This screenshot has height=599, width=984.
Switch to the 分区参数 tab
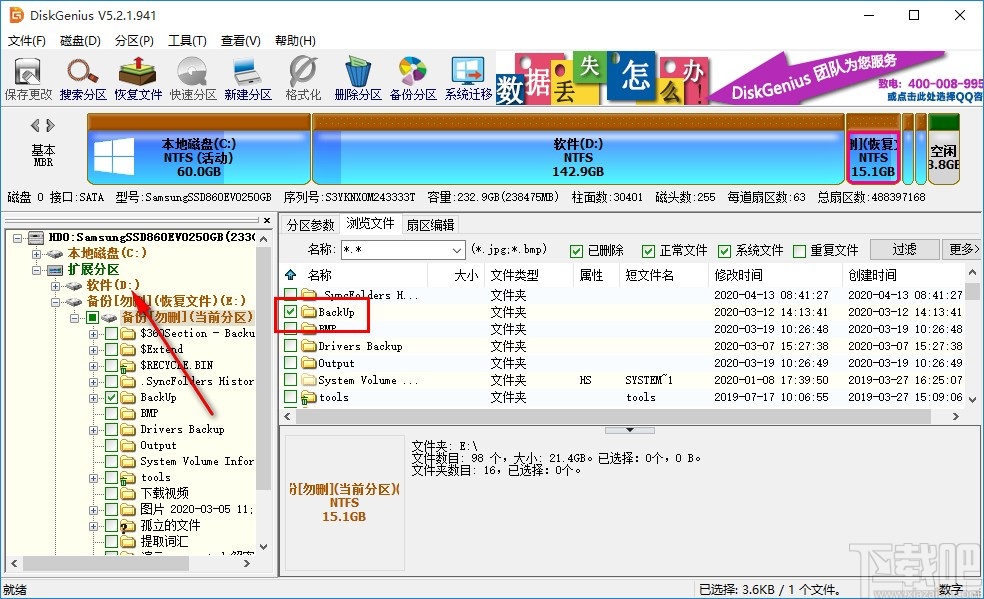[311, 225]
